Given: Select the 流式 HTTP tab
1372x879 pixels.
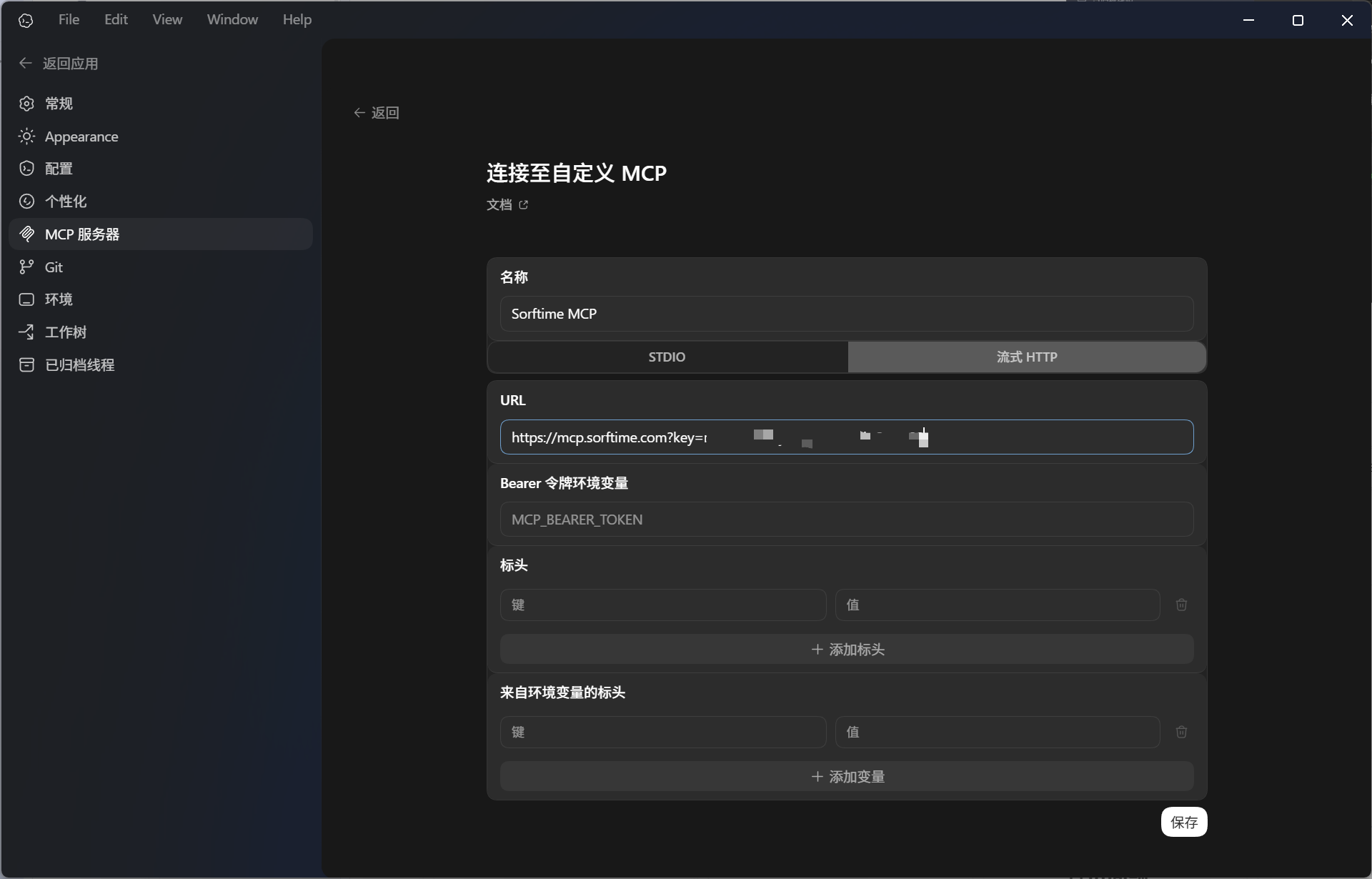Looking at the screenshot, I should click(x=1026, y=357).
